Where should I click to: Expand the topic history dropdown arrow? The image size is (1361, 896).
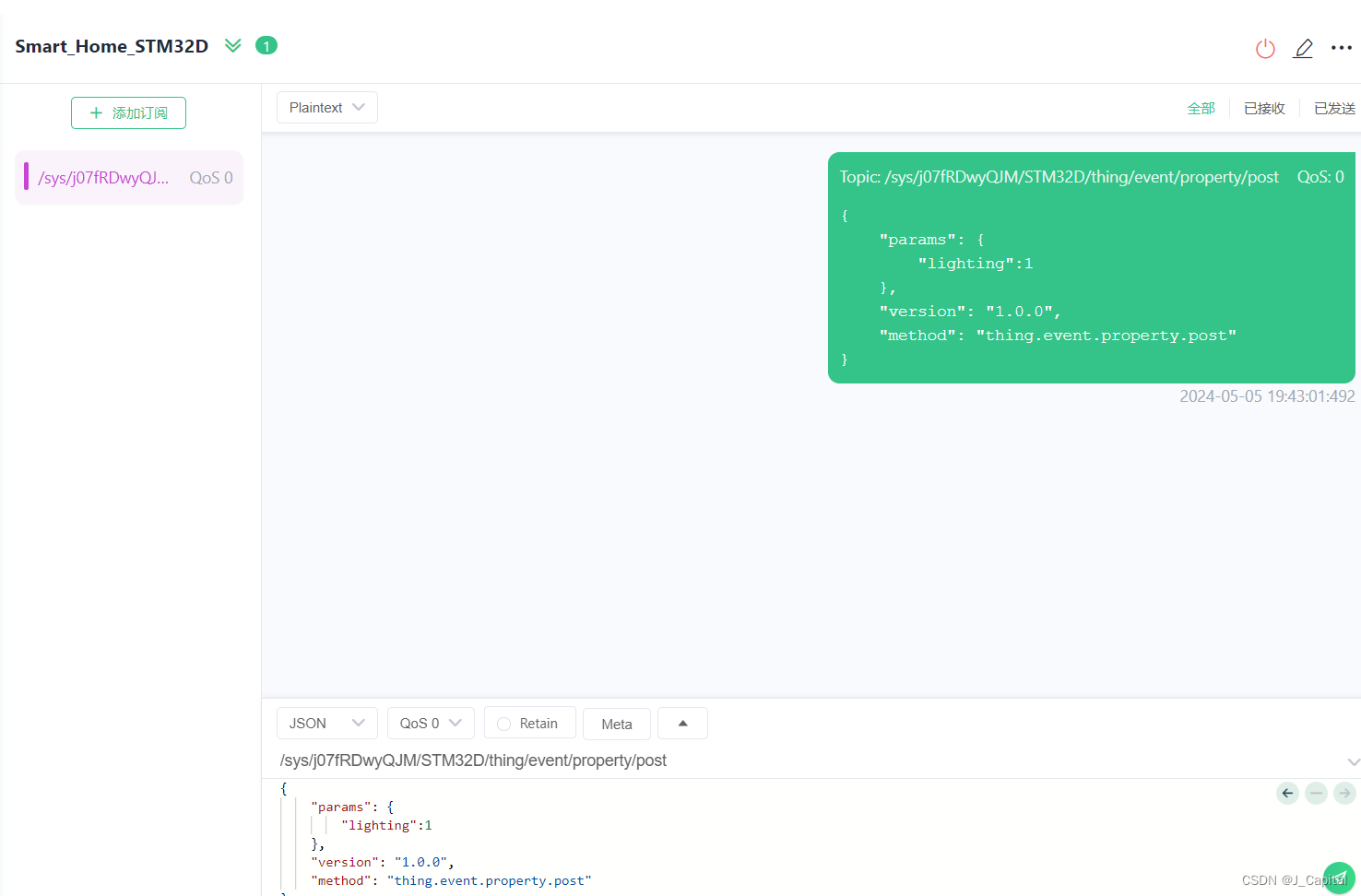pos(1354,761)
